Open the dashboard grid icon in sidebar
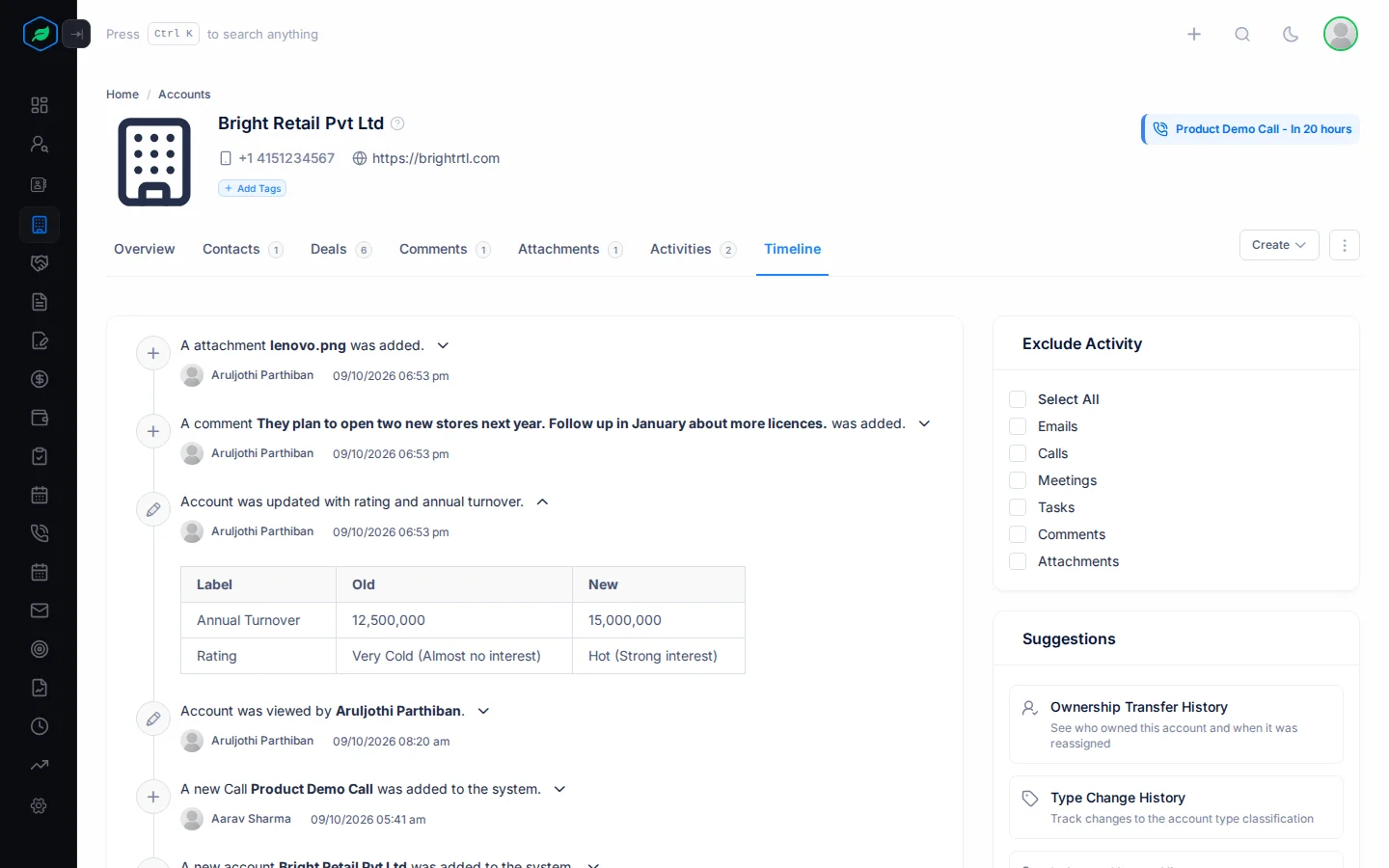 tap(40, 105)
